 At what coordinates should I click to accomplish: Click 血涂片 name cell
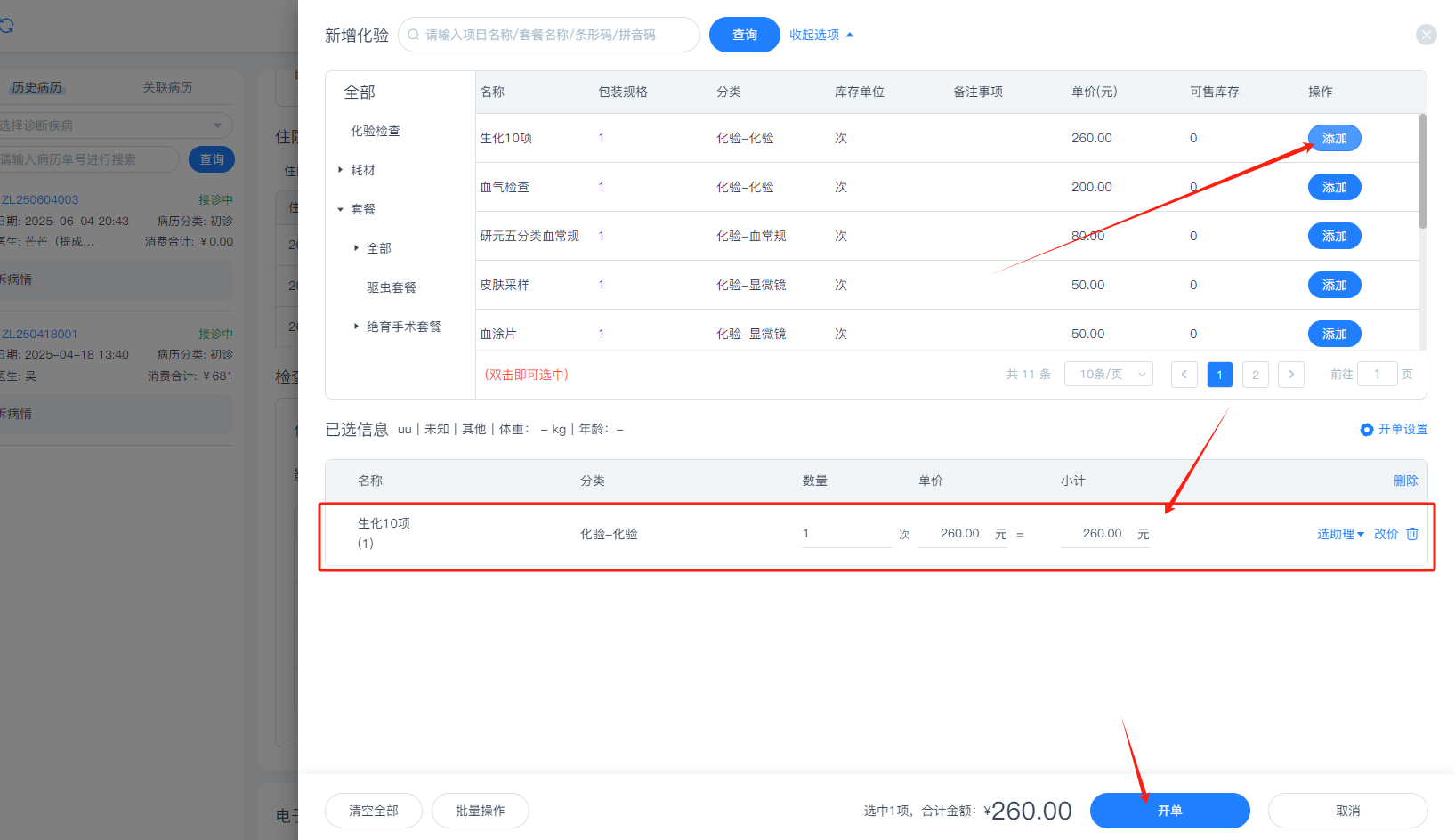(x=498, y=334)
